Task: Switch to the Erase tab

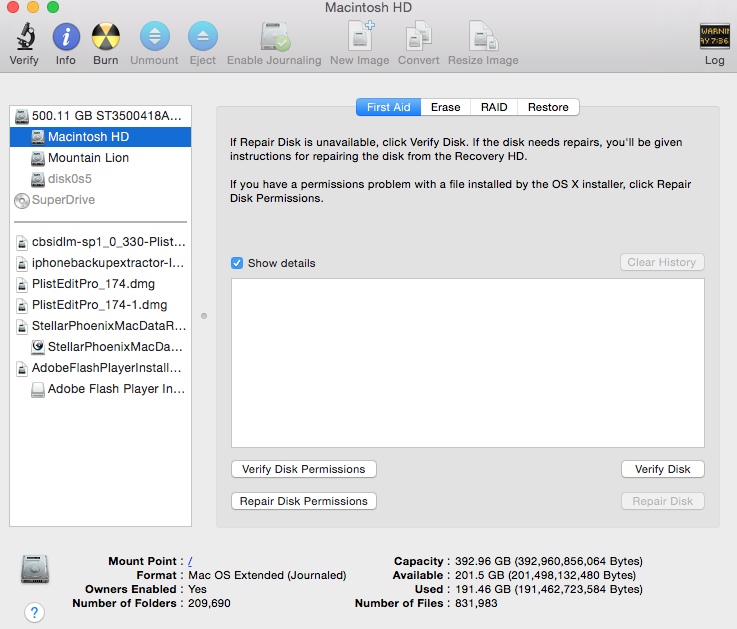Action: coord(446,107)
